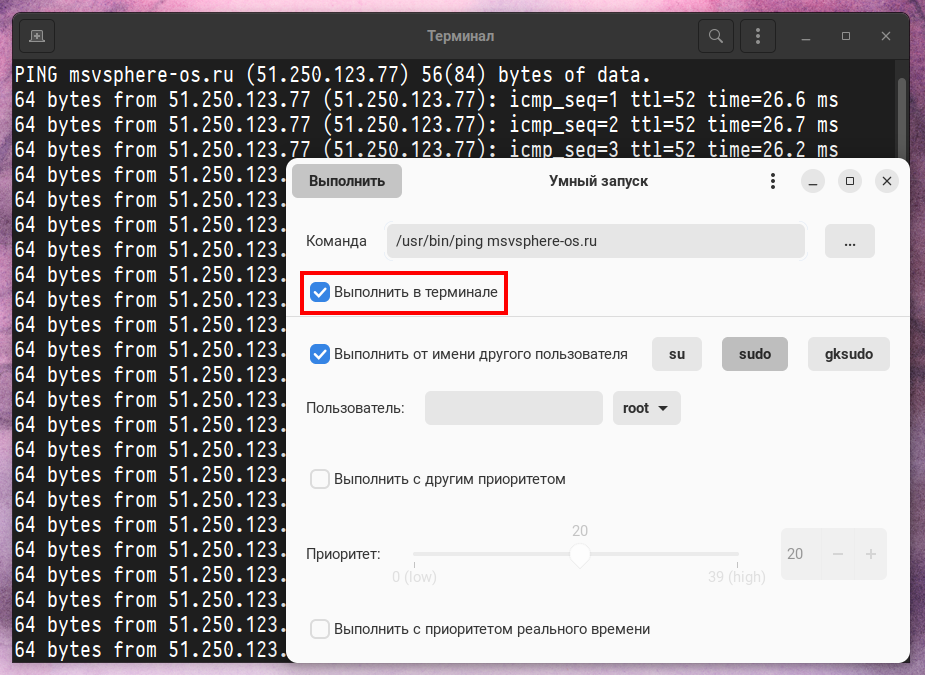Select the su option
925x675 pixels.
point(677,354)
